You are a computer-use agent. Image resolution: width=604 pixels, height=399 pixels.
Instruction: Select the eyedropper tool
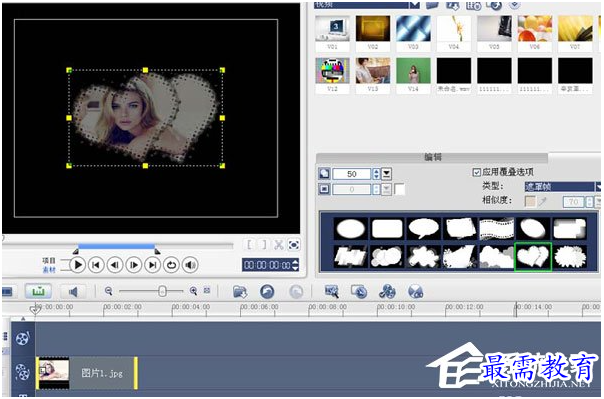coord(542,201)
